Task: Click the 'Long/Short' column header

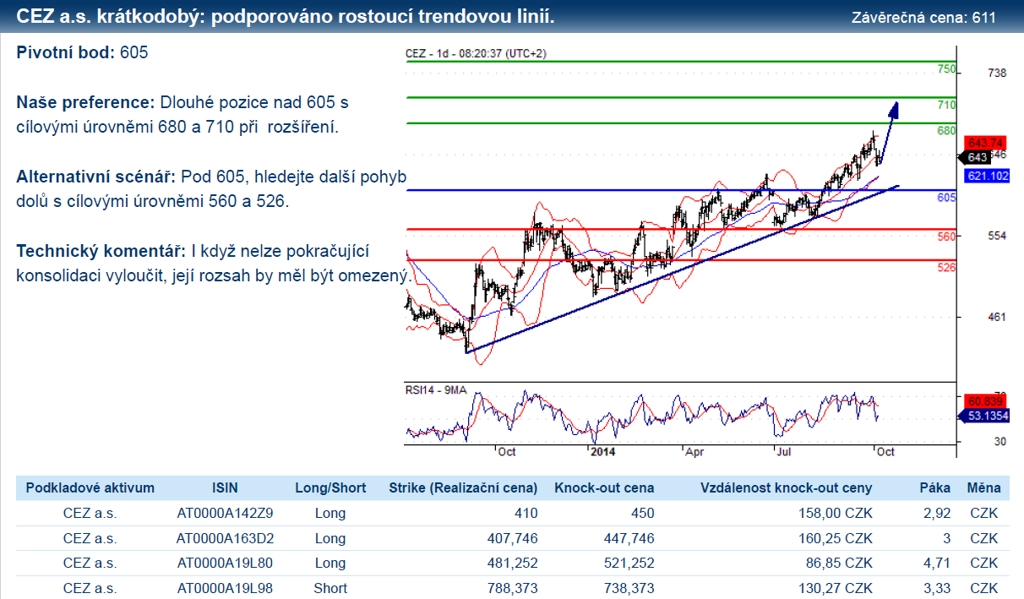Action: click(330, 488)
